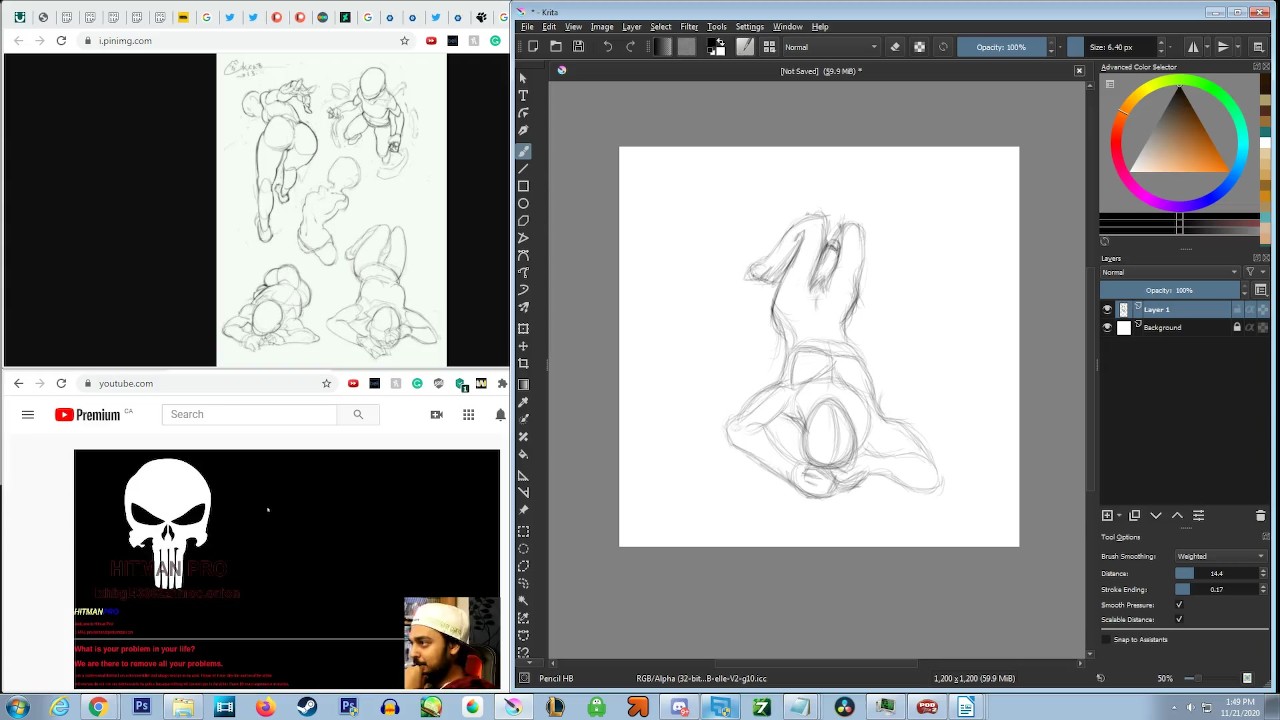Open the Settings menu
This screenshot has height=720, width=1280.
749,26
